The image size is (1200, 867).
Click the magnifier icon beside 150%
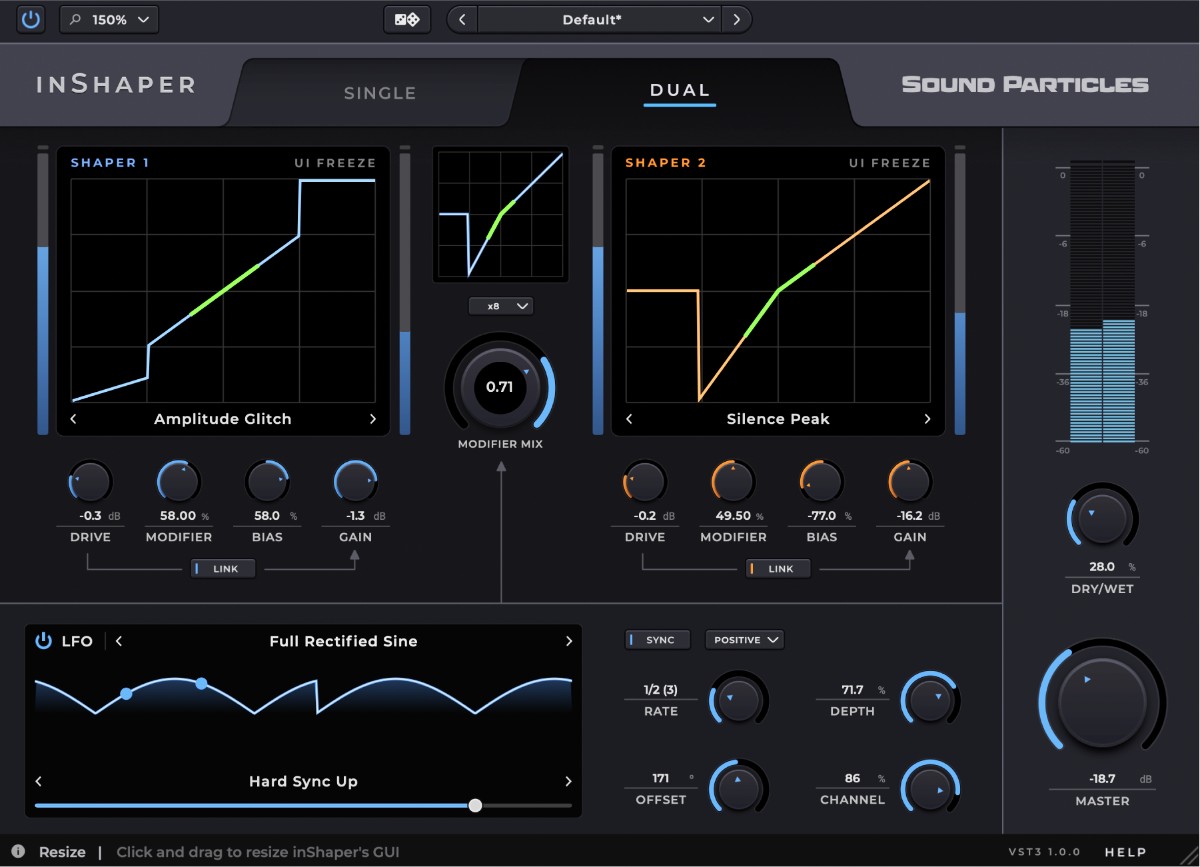click(74, 18)
